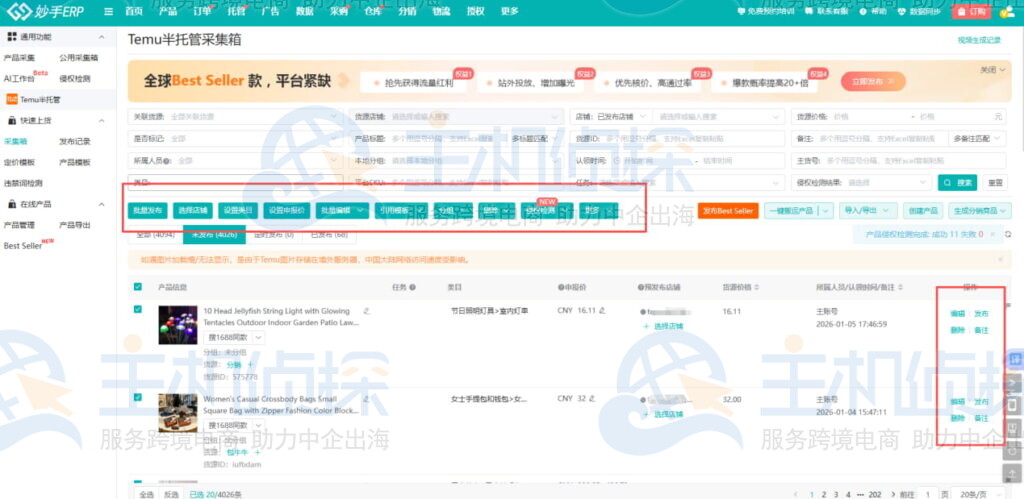Open 产品导出 in the sidebar
Screen dimensions: 1024x499
74,225
